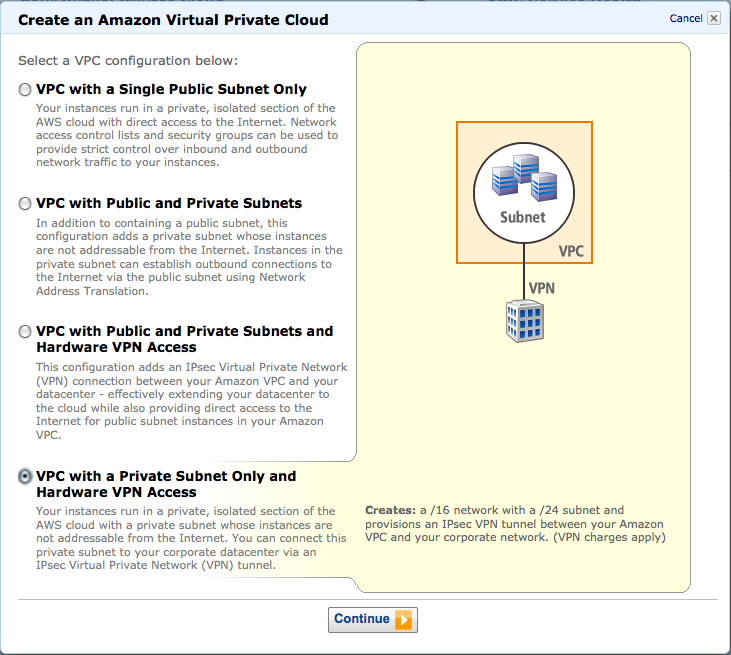Click the Subnet servers icon in the diagram
The image size is (731, 655).
coord(524,178)
